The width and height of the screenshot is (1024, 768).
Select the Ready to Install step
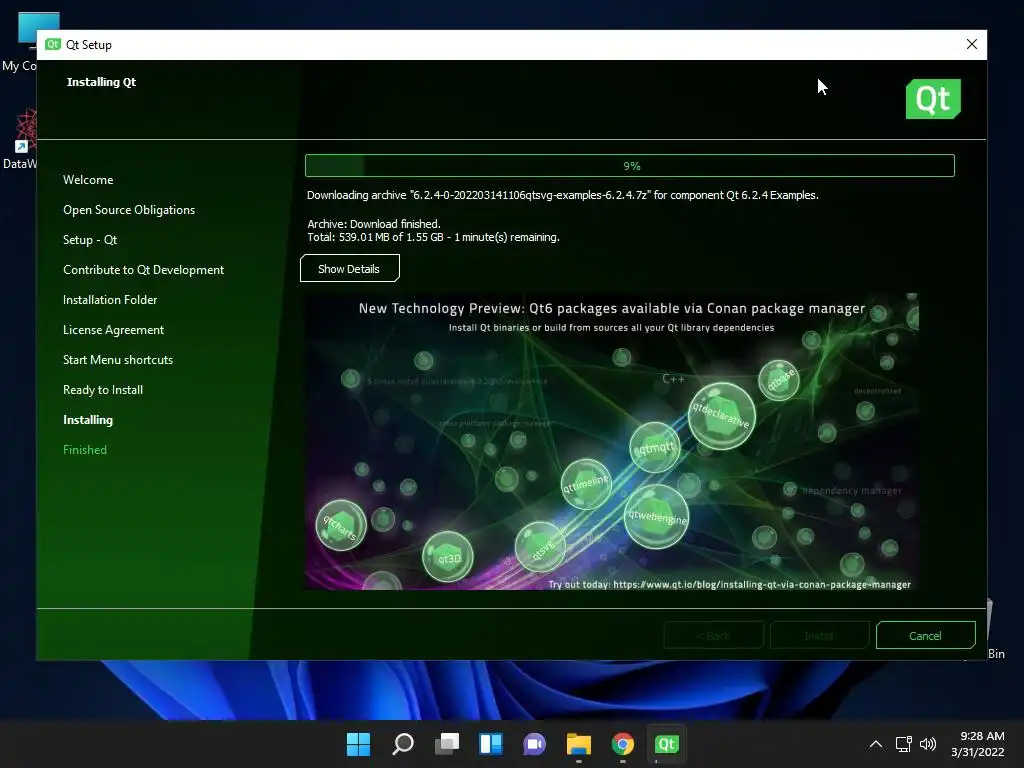coord(103,390)
